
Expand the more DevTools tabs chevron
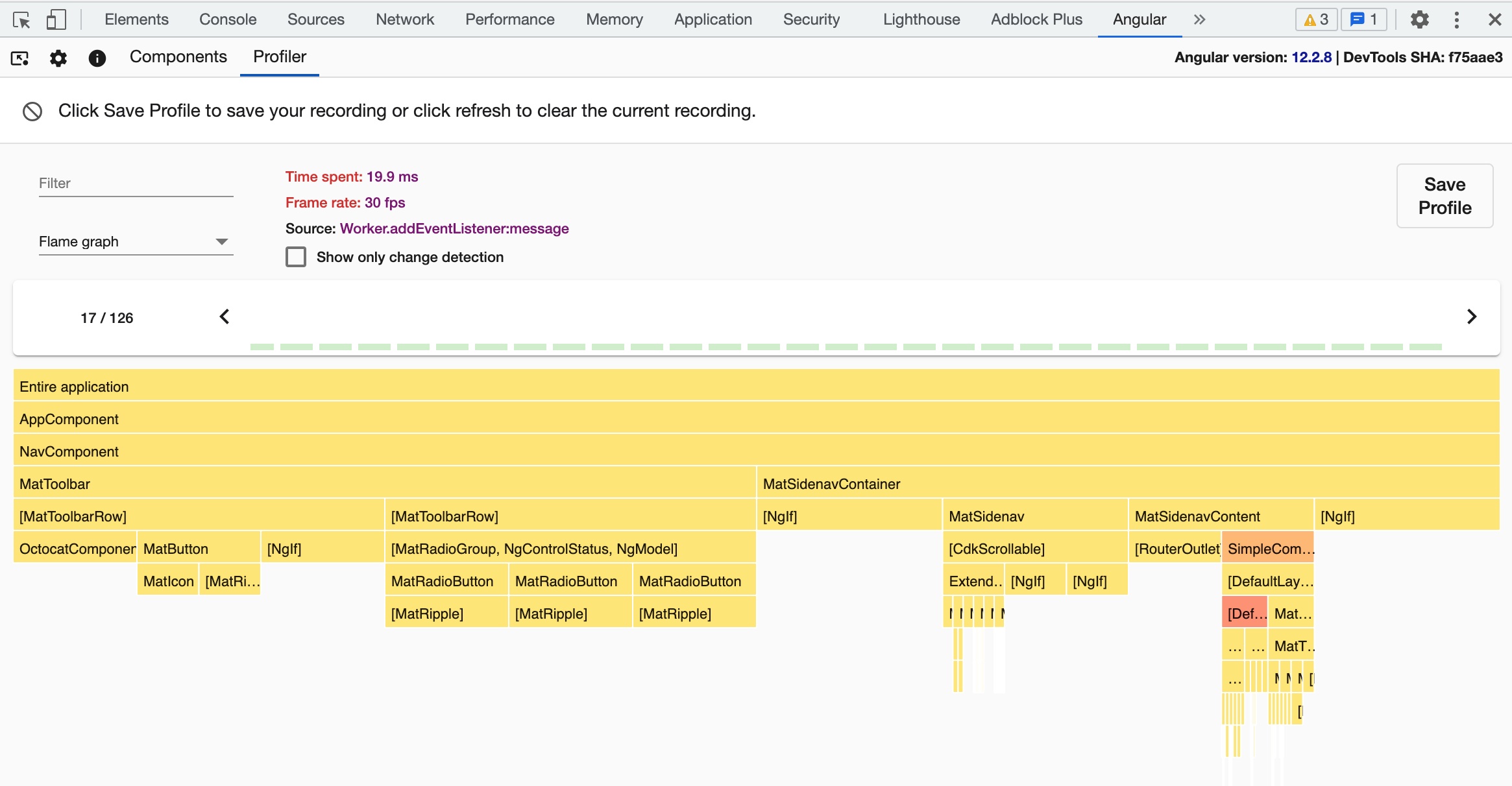[1199, 19]
